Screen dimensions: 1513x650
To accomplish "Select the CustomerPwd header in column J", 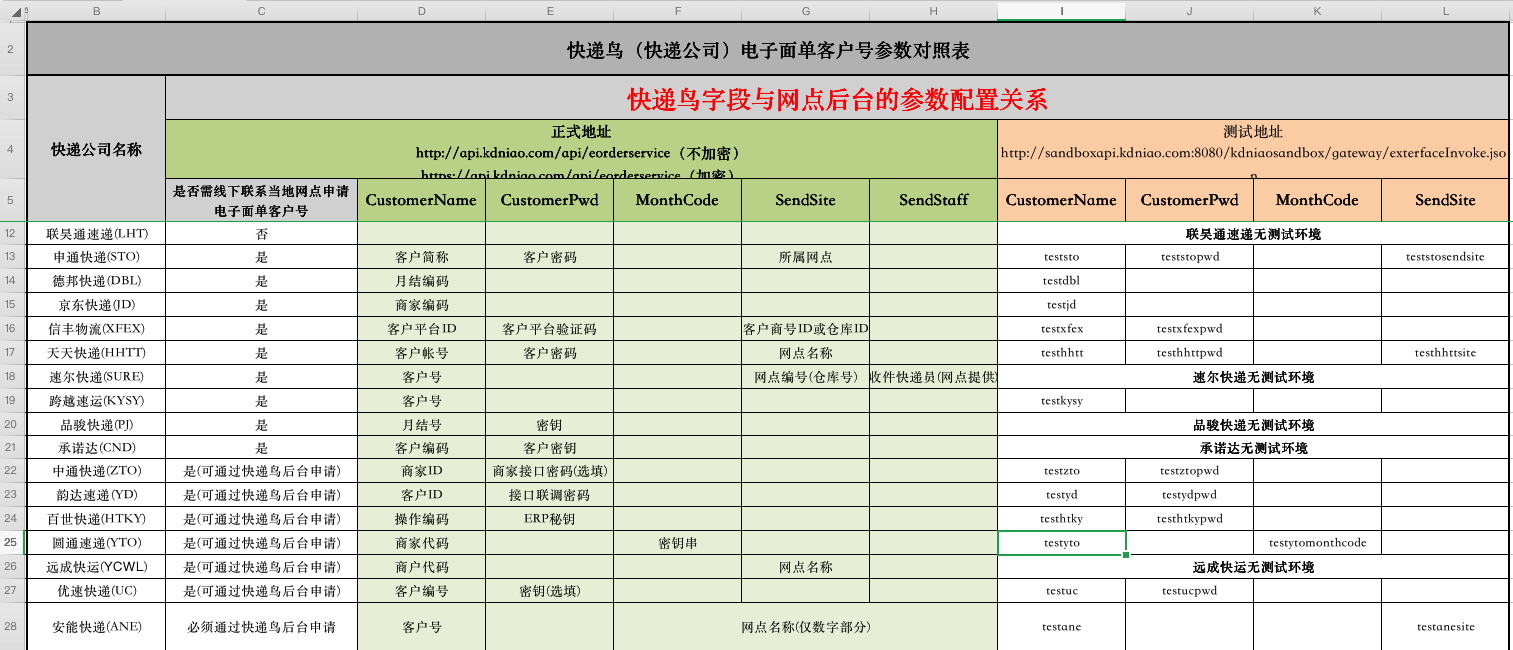I will pyautogui.click(x=1189, y=200).
